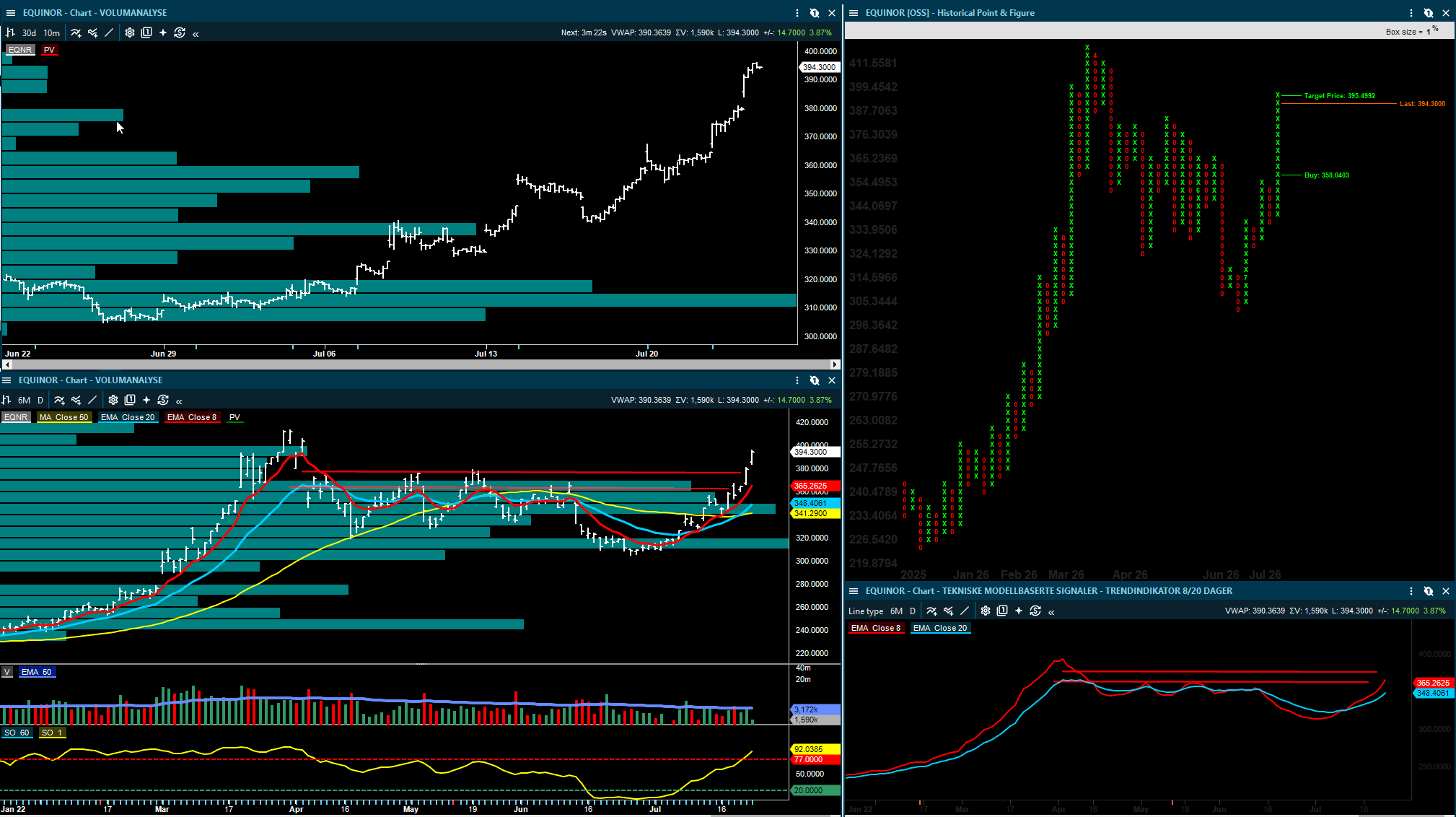Click Last: 394.3000 label in Point & Figure
The width and height of the screenshot is (1456, 817).
pyautogui.click(x=1422, y=104)
